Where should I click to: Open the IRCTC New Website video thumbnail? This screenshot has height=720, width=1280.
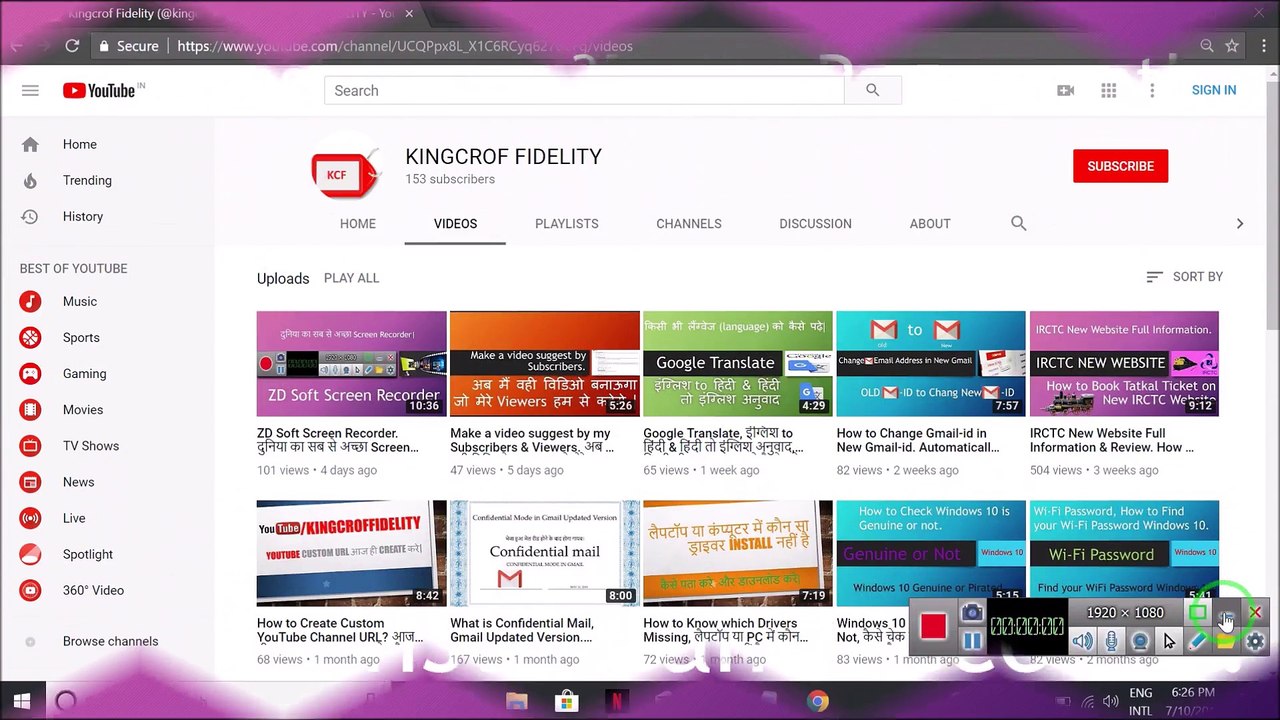click(x=1124, y=363)
